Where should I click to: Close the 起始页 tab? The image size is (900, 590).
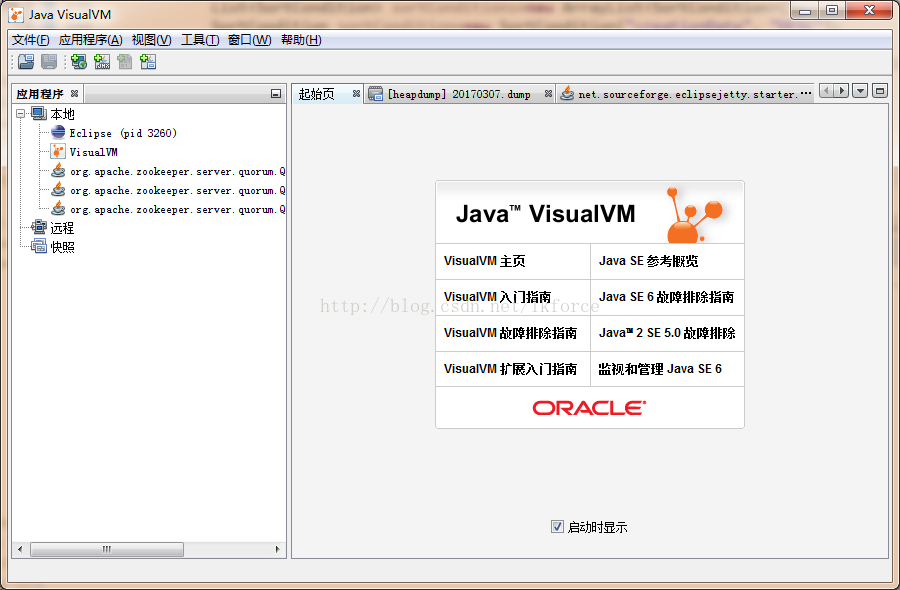tap(356, 94)
